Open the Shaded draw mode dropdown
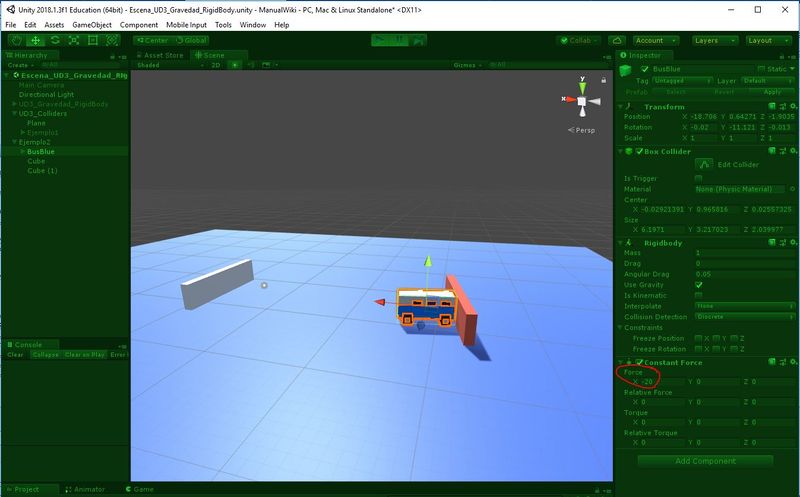 [x=170, y=65]
